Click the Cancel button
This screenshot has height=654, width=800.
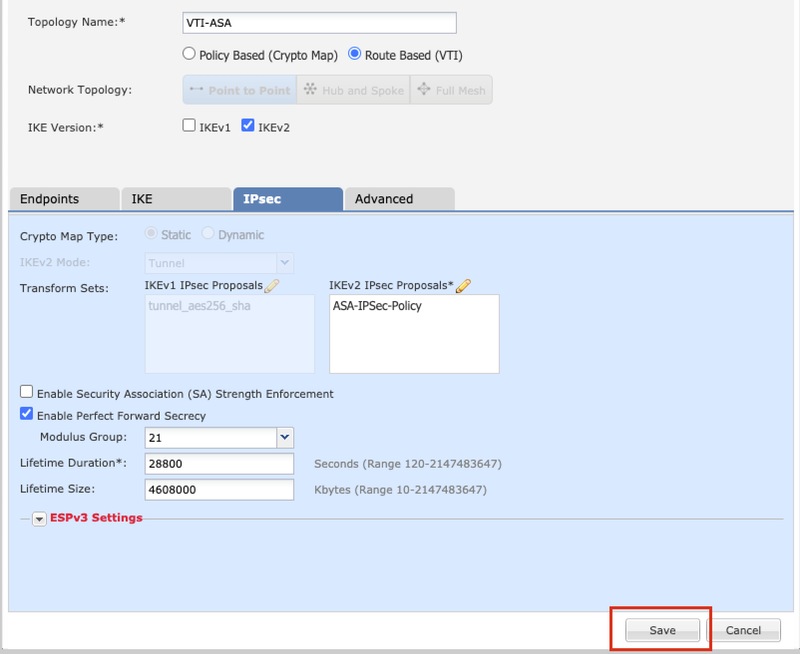click(743, 630)
